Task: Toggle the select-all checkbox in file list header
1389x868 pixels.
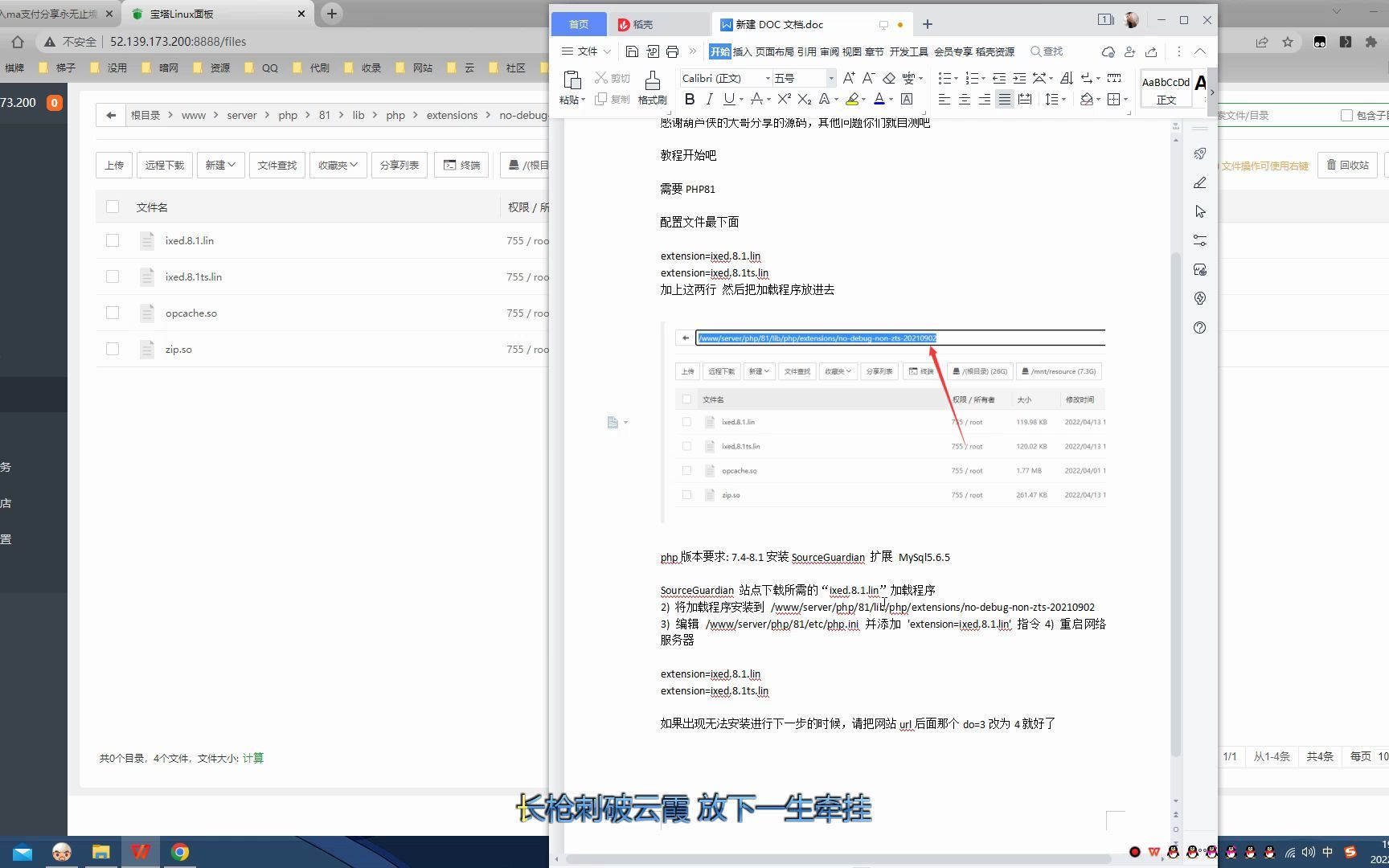Action: pyautogui.click(x=113, y=207)
